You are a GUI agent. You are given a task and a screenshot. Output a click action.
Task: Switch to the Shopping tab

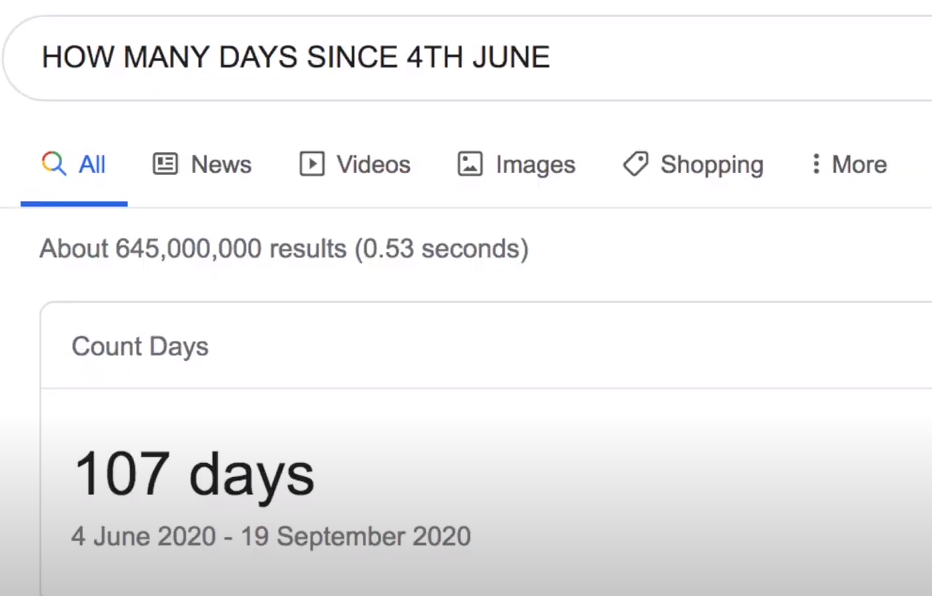tap(693, 165)
